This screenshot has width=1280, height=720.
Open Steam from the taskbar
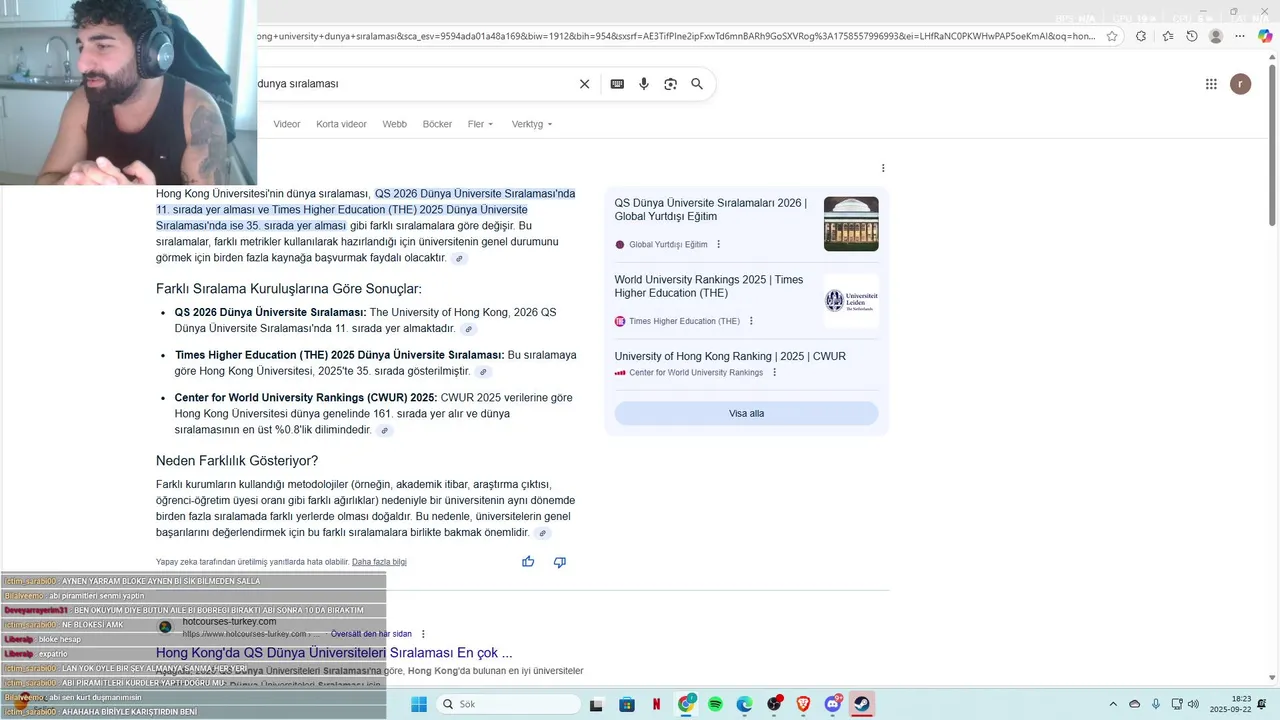[x=862, y=704]
